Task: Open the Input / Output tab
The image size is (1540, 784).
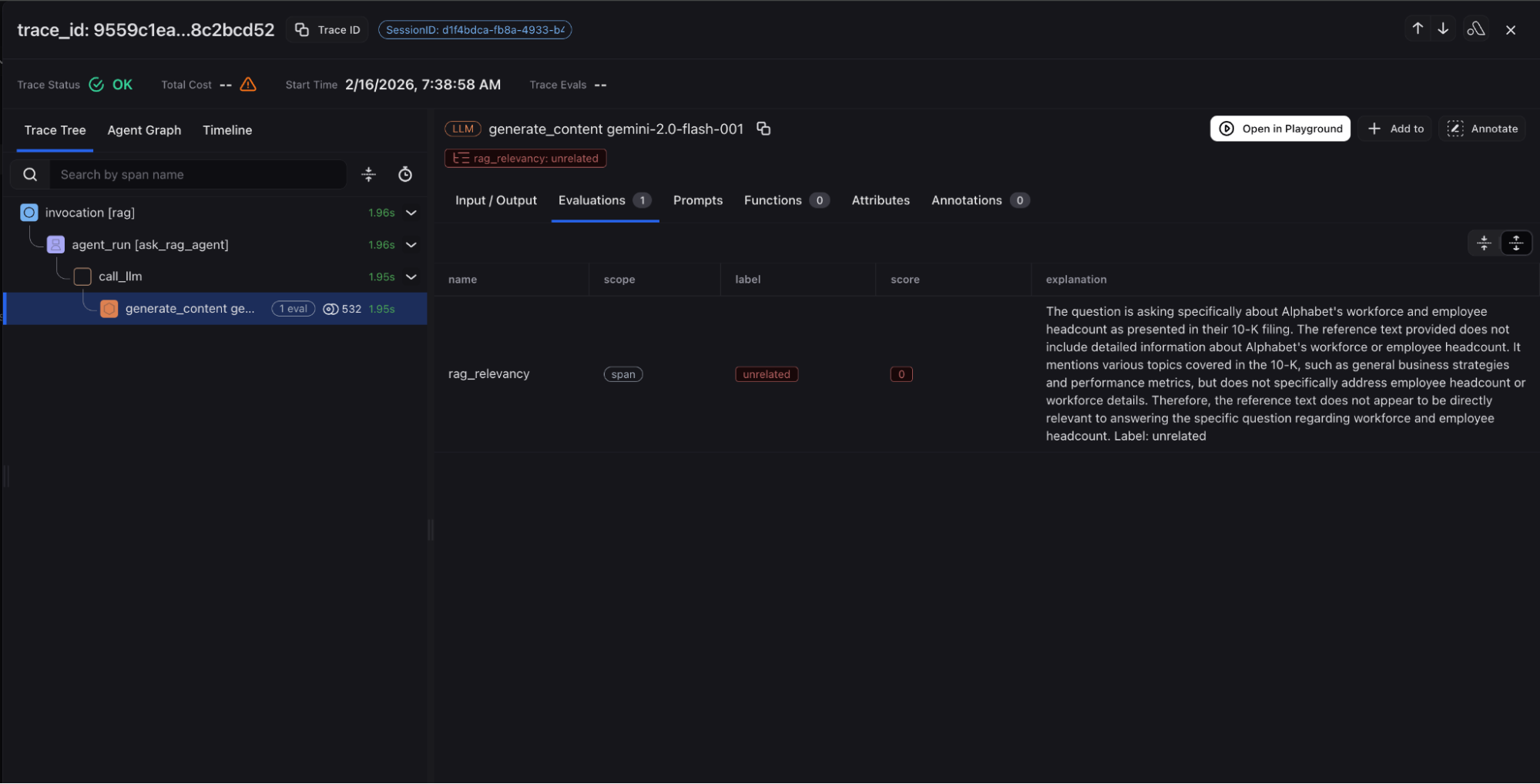Action: tap(495, 200)
